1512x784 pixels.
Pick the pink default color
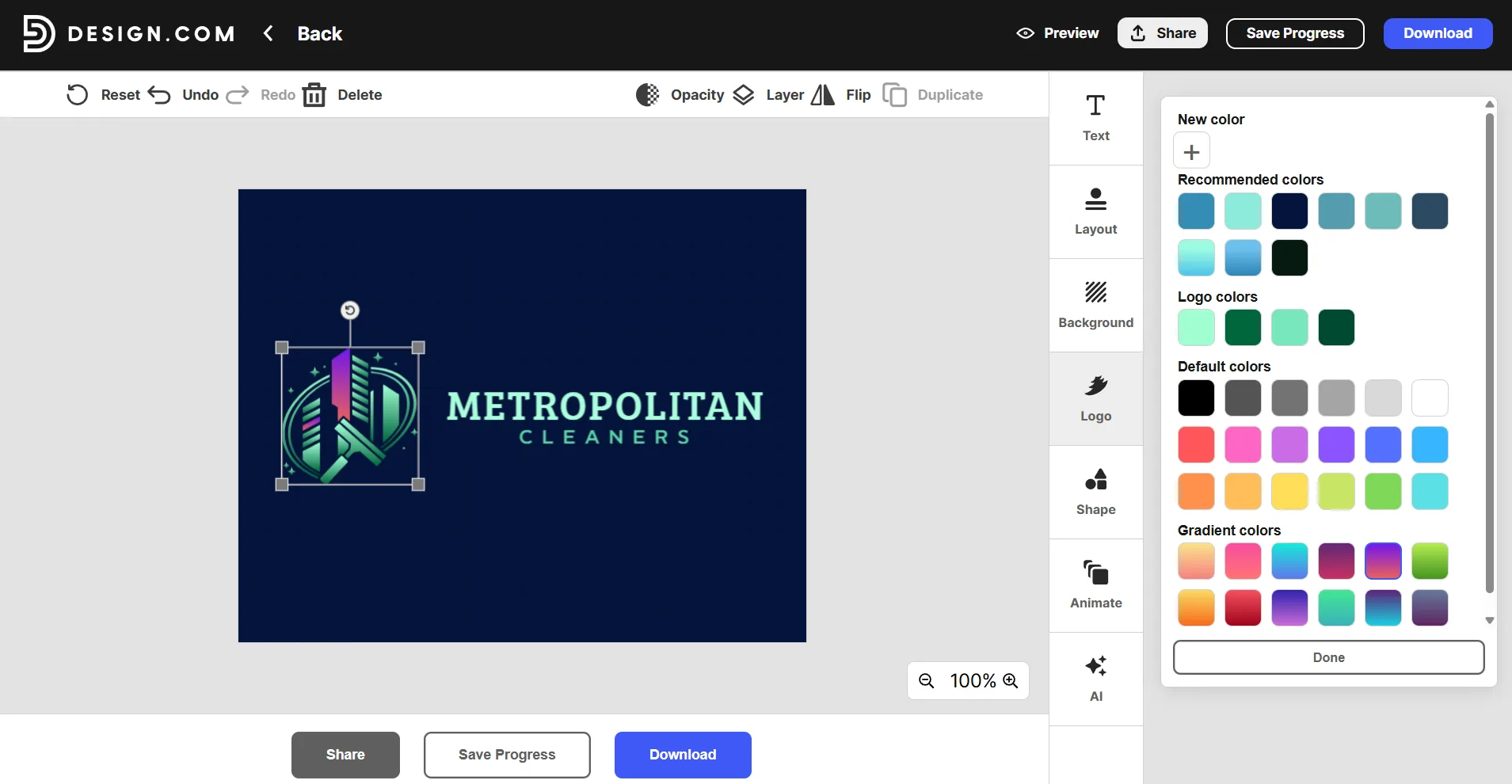tap(1243, 444)
